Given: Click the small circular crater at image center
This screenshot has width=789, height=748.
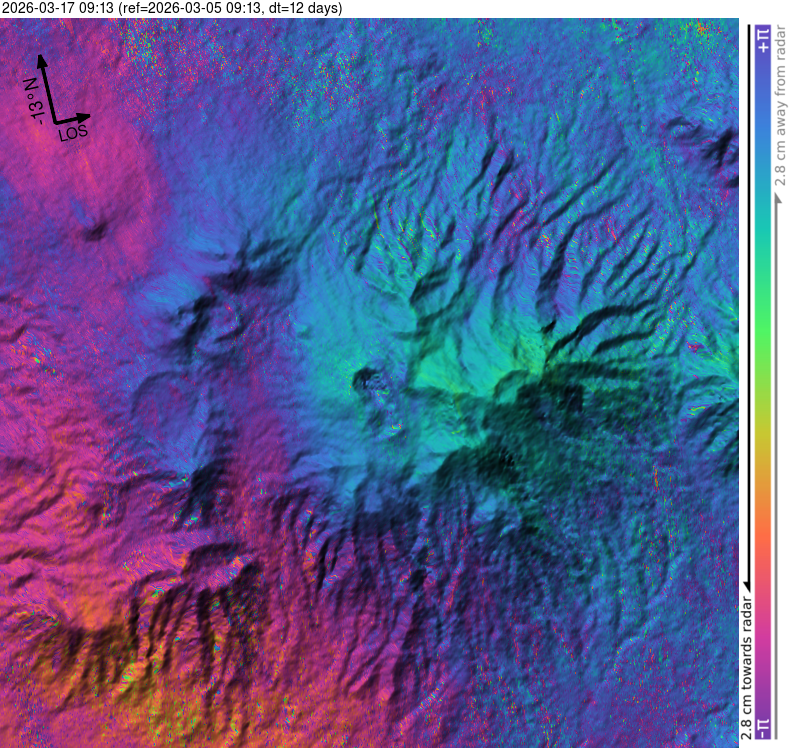Looking at the screenshot, I should pyautogui.click(x=365, y=380).
